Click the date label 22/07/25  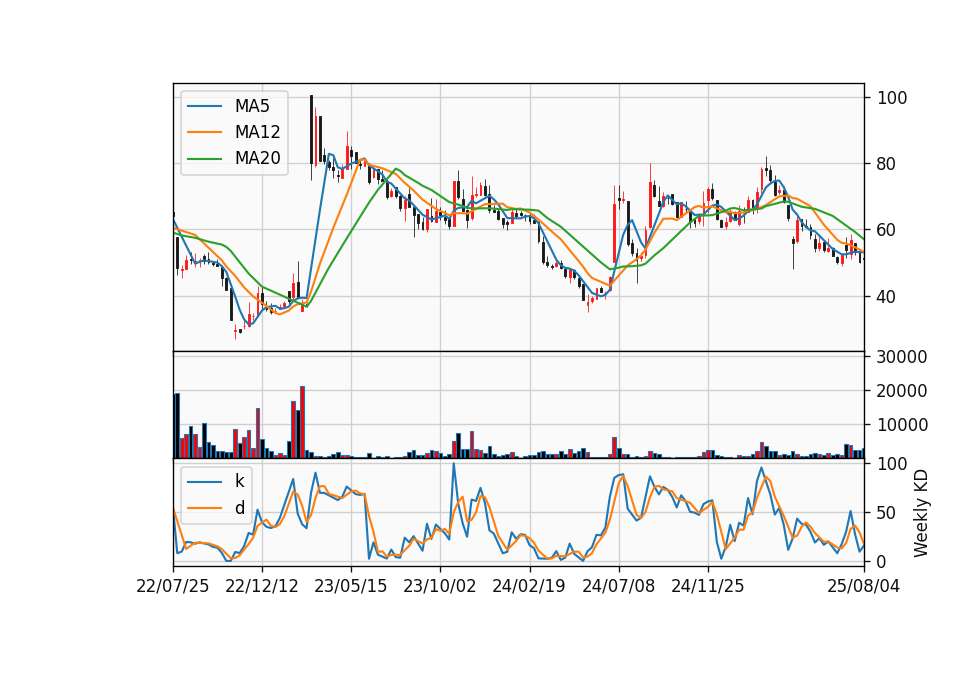[173, 586]
